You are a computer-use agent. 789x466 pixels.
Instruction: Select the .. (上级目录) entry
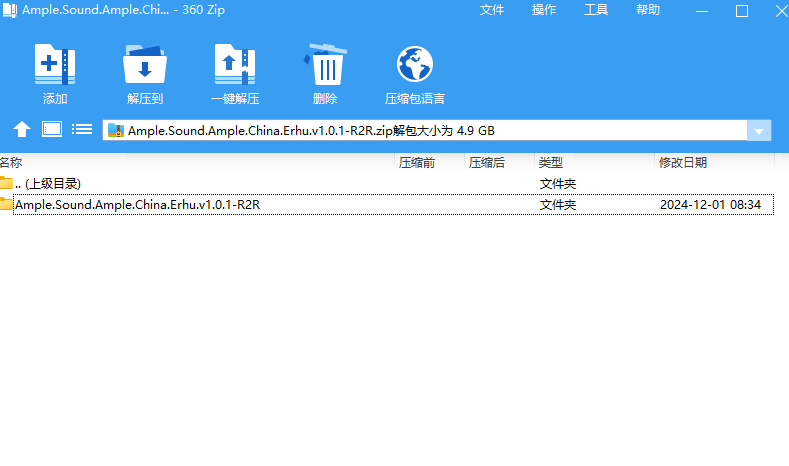tap(48, 184)
